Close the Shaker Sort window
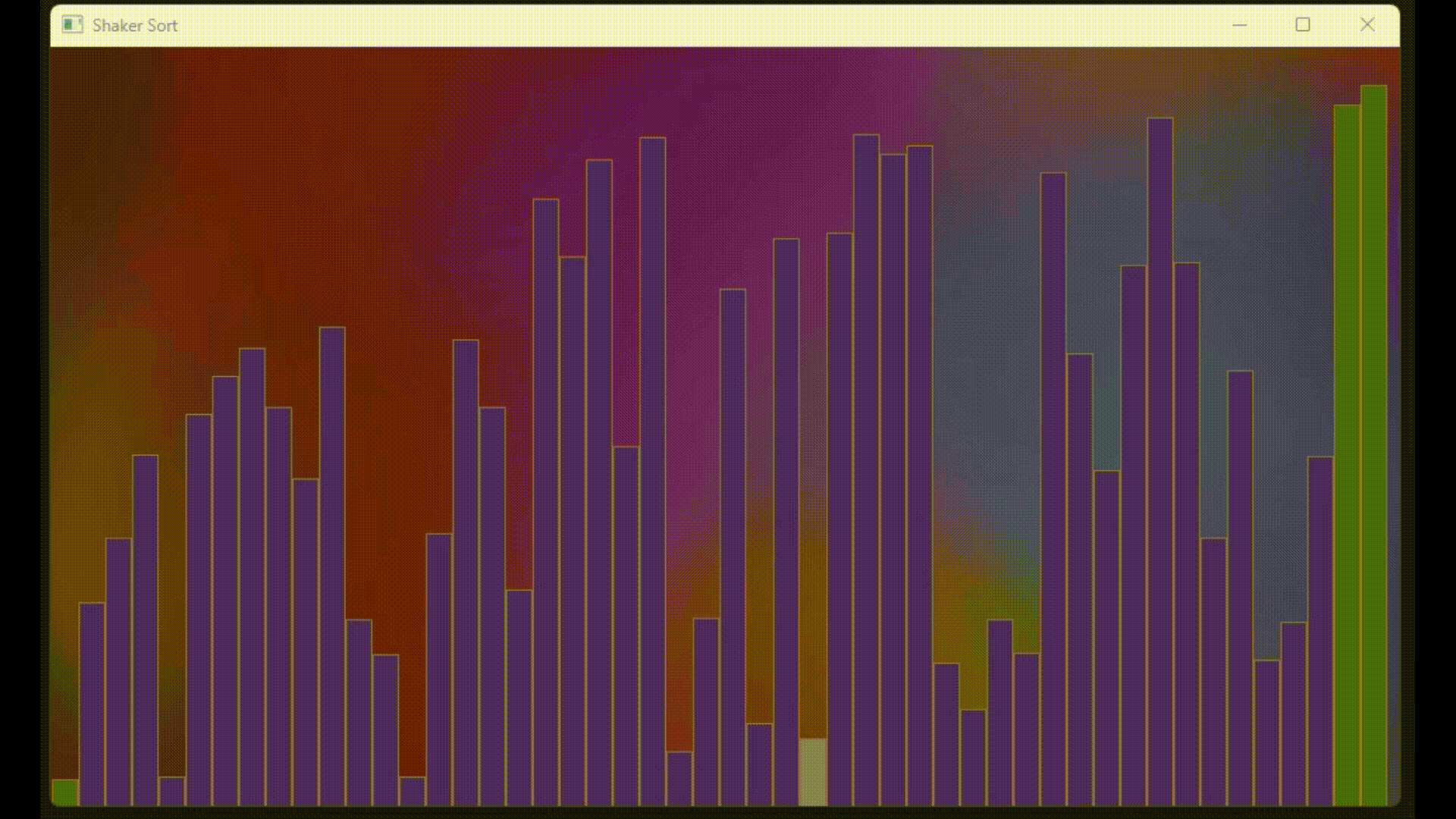This screenshot has width=1456, height=819. [1367, 25]
